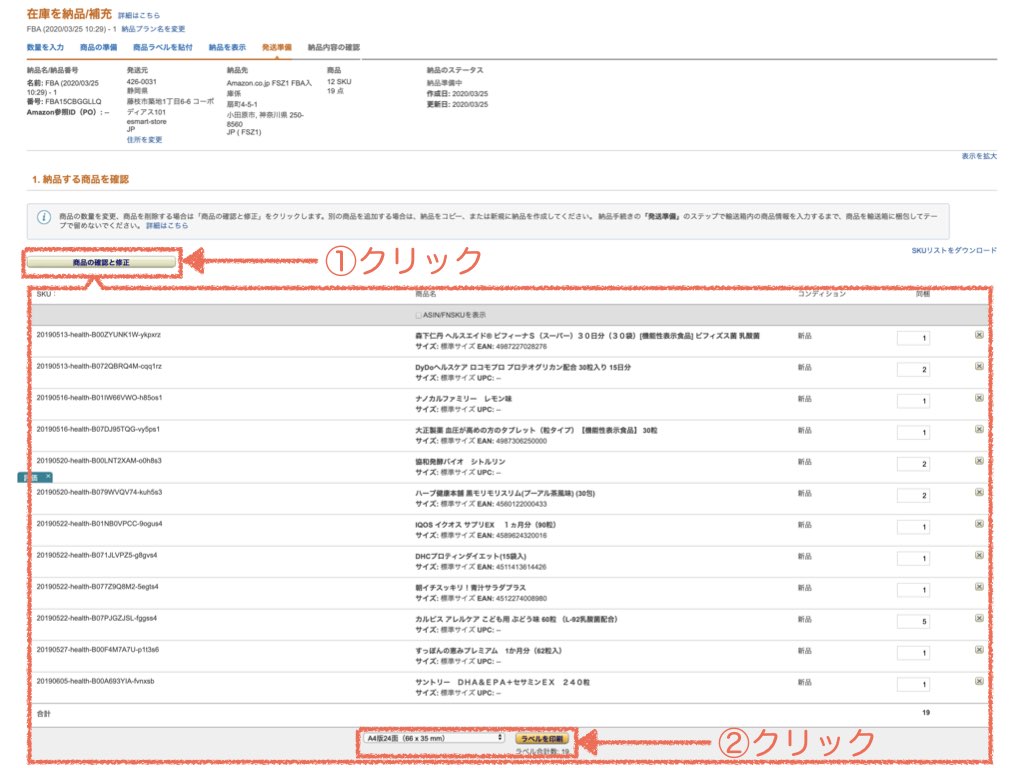Screen dimensions: 1024x768
Task: Click quantity field for カルピス アレルケア row
Action: point(913,622)
